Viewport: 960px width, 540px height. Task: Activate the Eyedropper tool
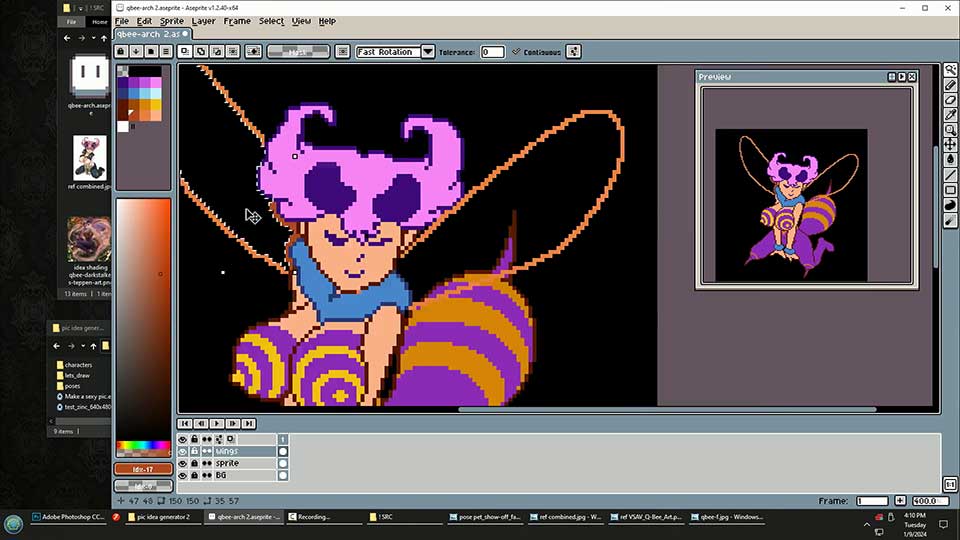point(951,115)
